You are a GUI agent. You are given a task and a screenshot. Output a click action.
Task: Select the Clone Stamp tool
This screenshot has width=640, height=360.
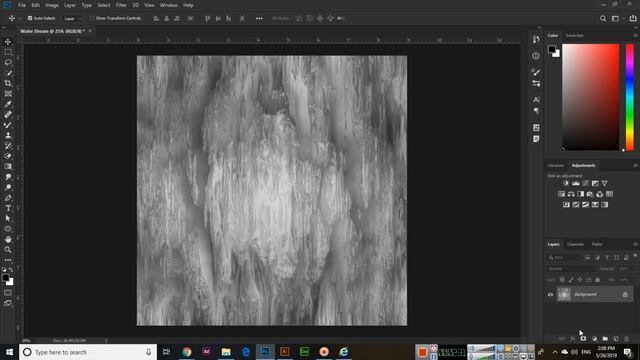pos(8,135)
